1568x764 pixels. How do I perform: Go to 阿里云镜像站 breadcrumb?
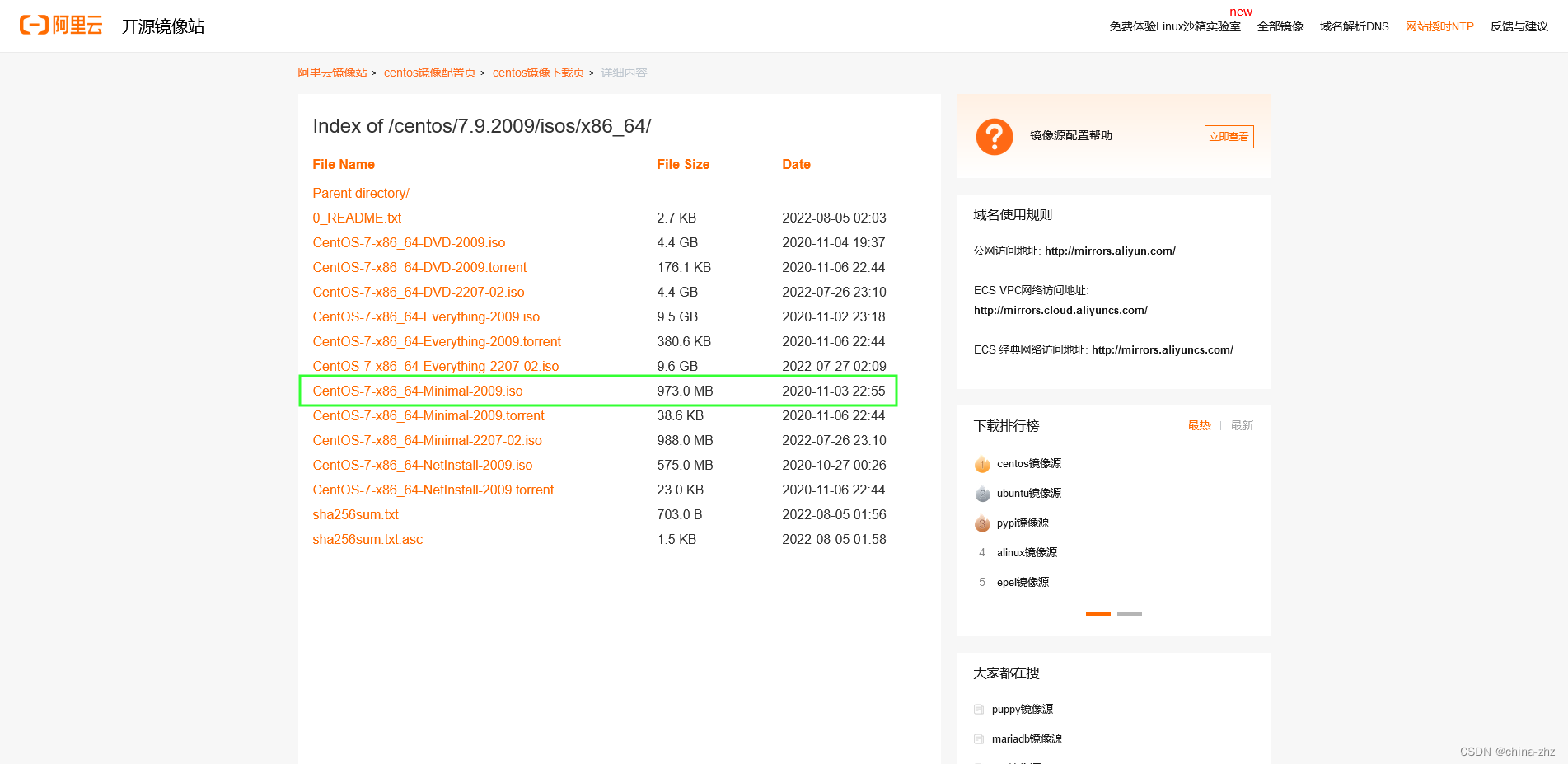332,73
